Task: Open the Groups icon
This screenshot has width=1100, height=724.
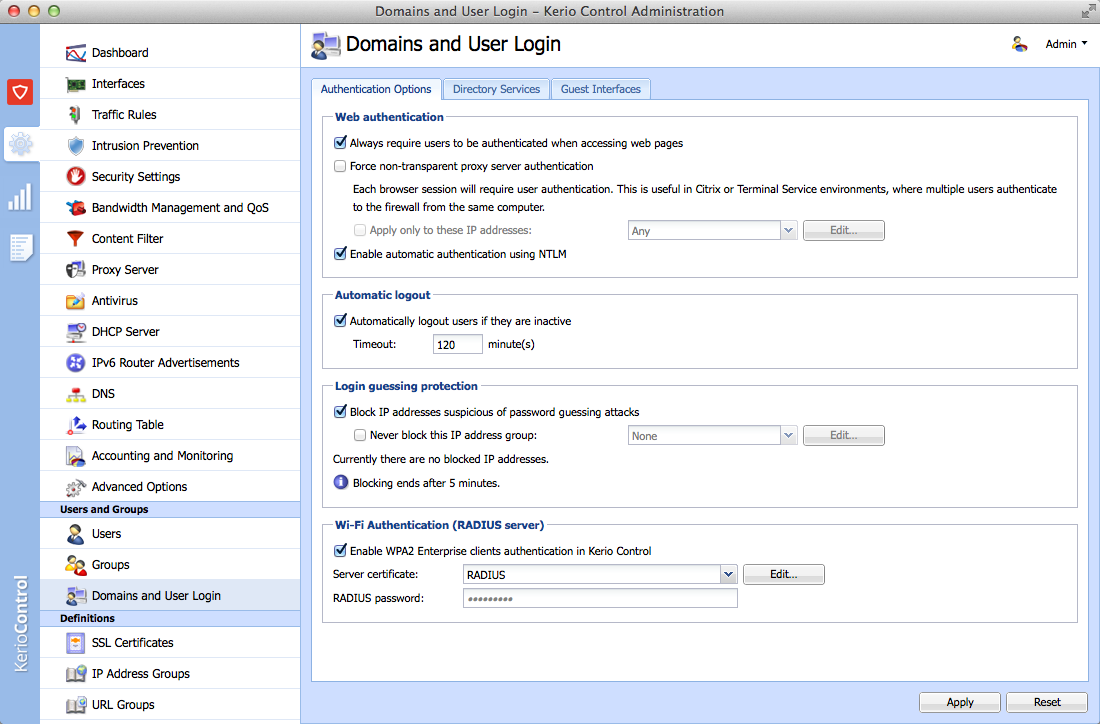Action: (x=75, y=565)
